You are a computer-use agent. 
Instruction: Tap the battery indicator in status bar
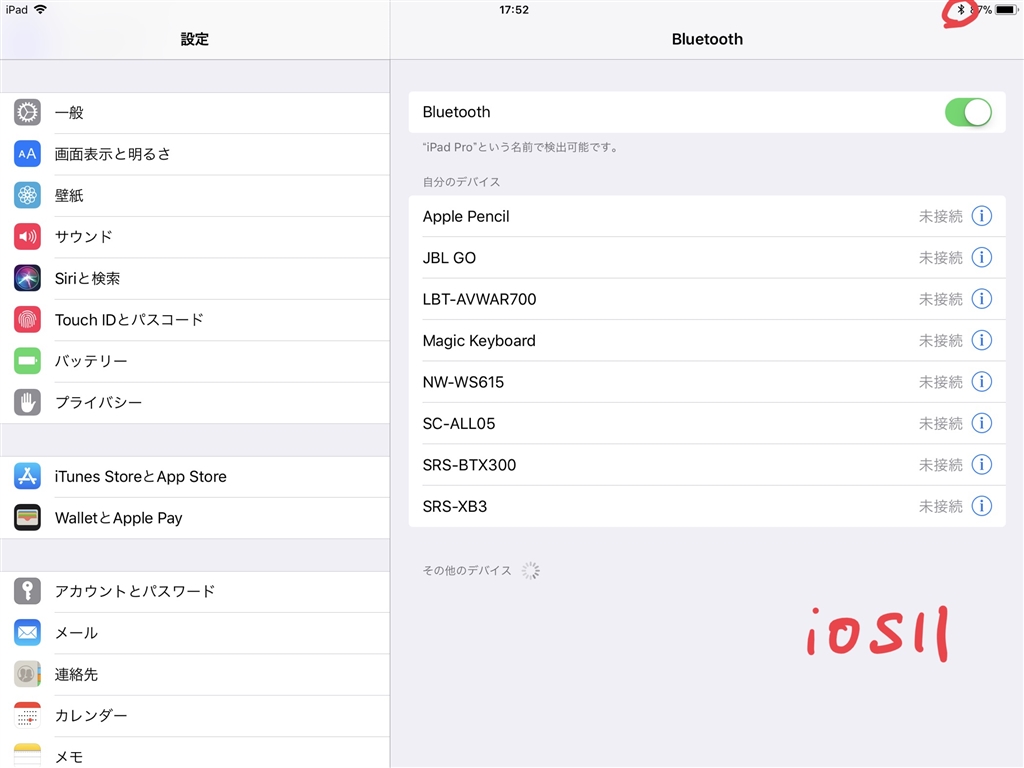1006,10
